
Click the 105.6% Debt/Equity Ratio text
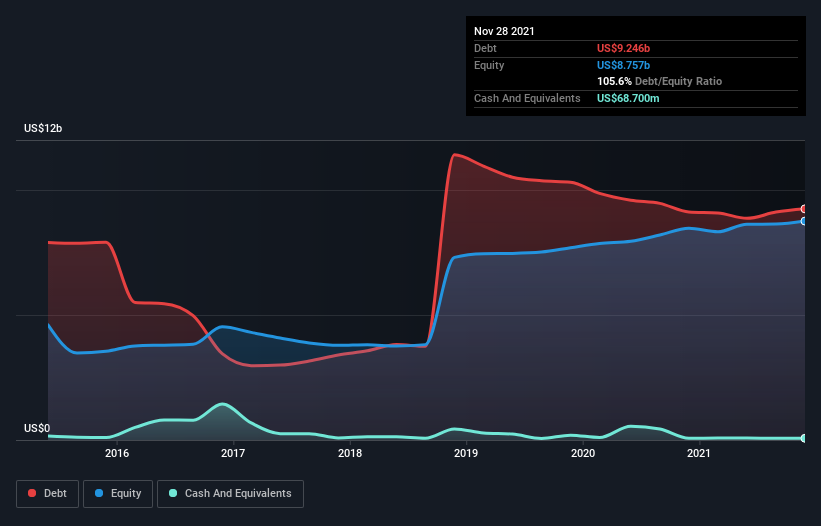[x=659, y=82]
